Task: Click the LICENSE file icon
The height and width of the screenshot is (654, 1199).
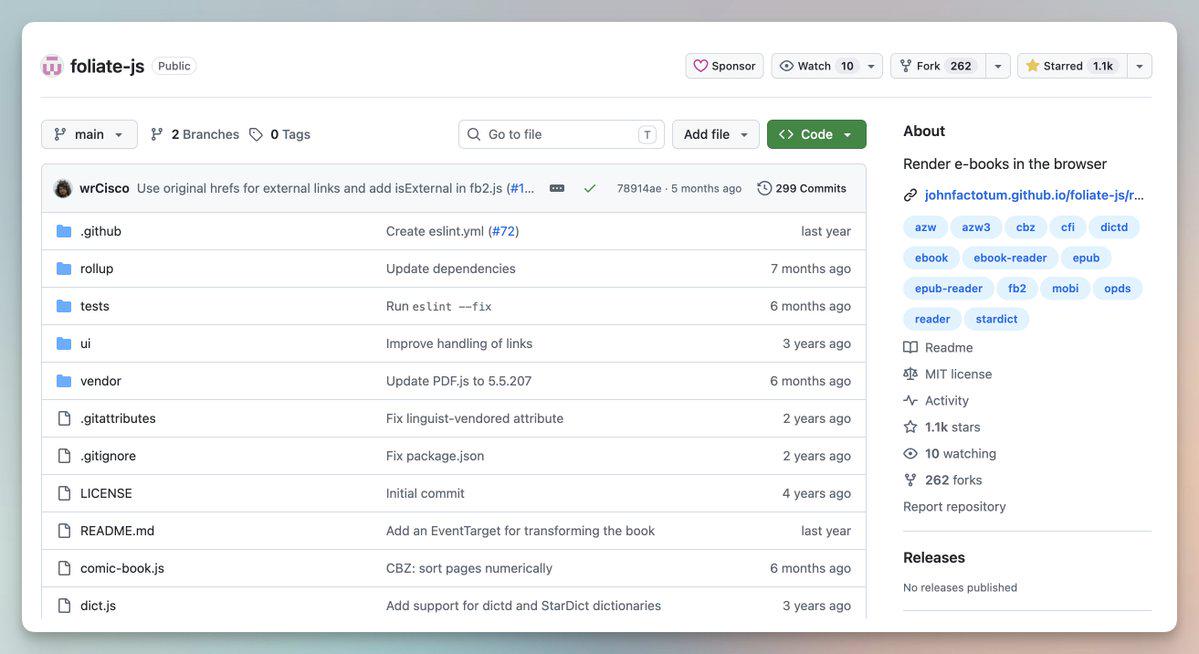Action: tap(64, 493)
